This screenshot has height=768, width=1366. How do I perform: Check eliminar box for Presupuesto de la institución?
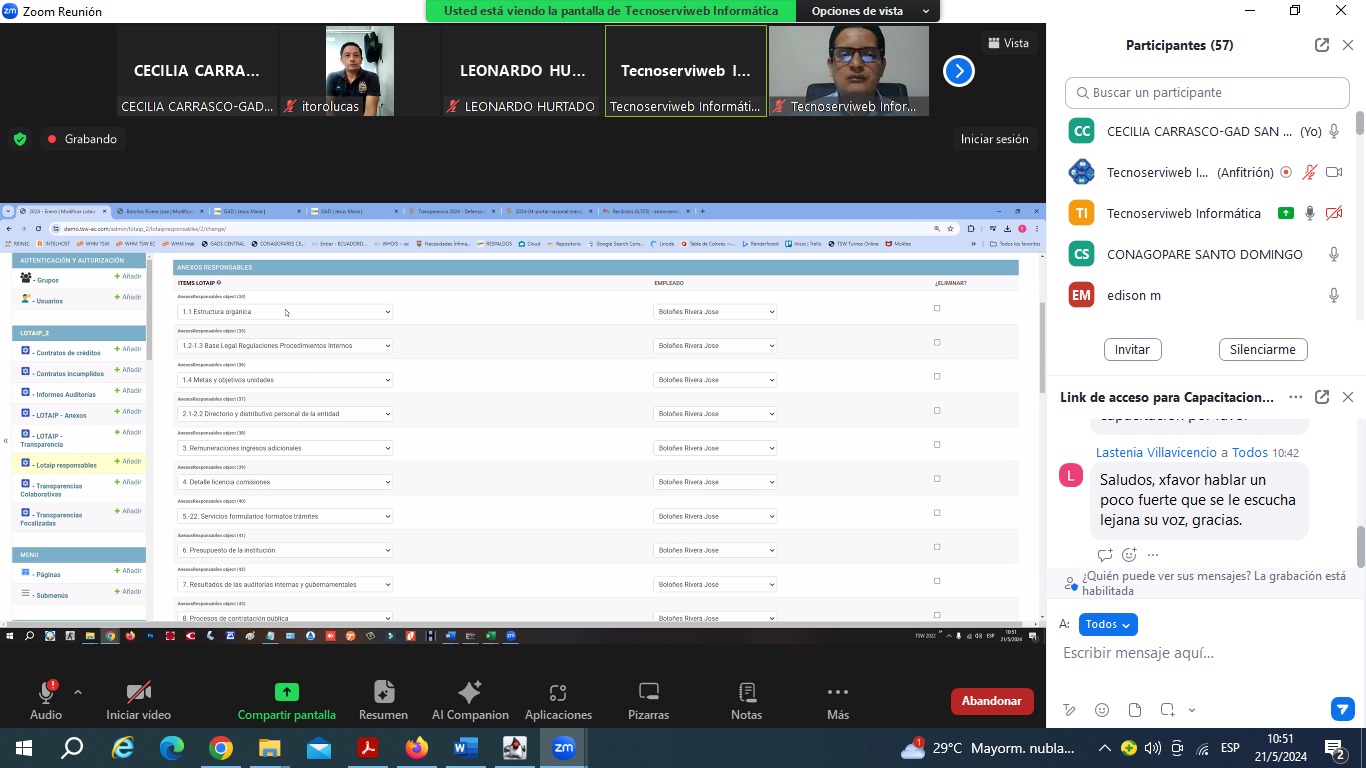point(937,547)
